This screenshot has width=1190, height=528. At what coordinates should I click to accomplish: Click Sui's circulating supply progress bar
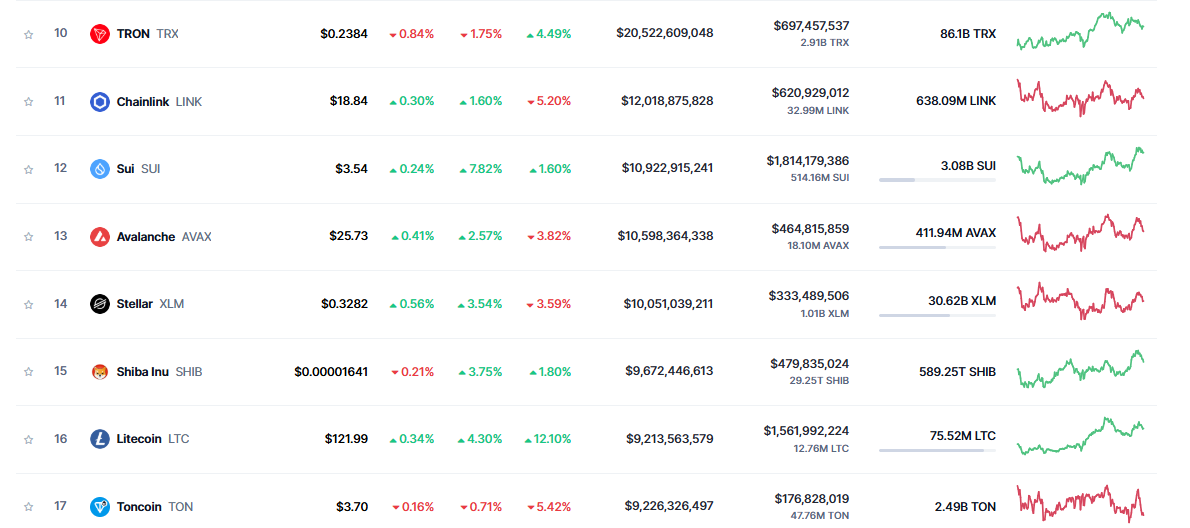[x=937, y=180]
